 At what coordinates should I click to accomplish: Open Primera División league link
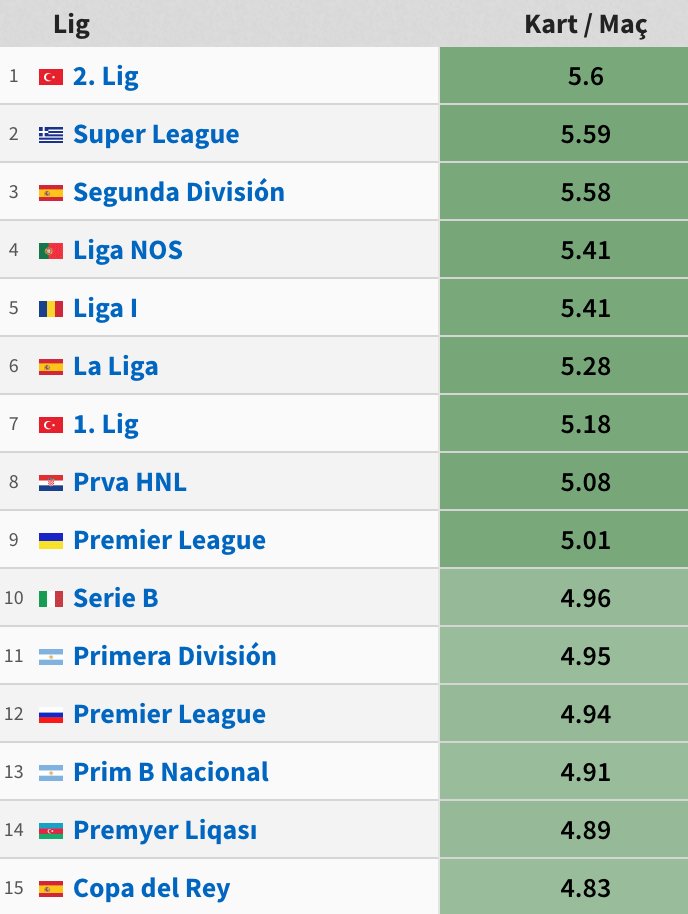175,656
